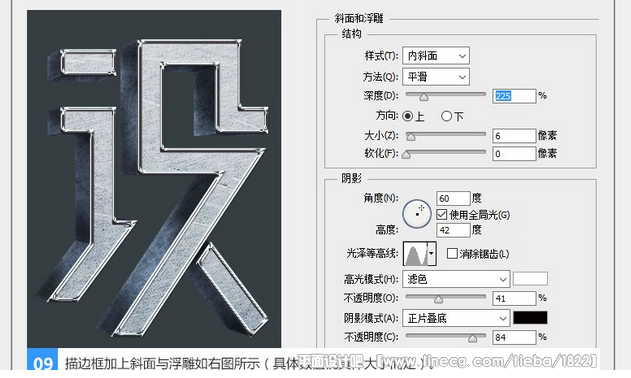Open the 样式 (Style) dropdown
The height and width of the screenshot is (378, 631).
tap(436, 56)
